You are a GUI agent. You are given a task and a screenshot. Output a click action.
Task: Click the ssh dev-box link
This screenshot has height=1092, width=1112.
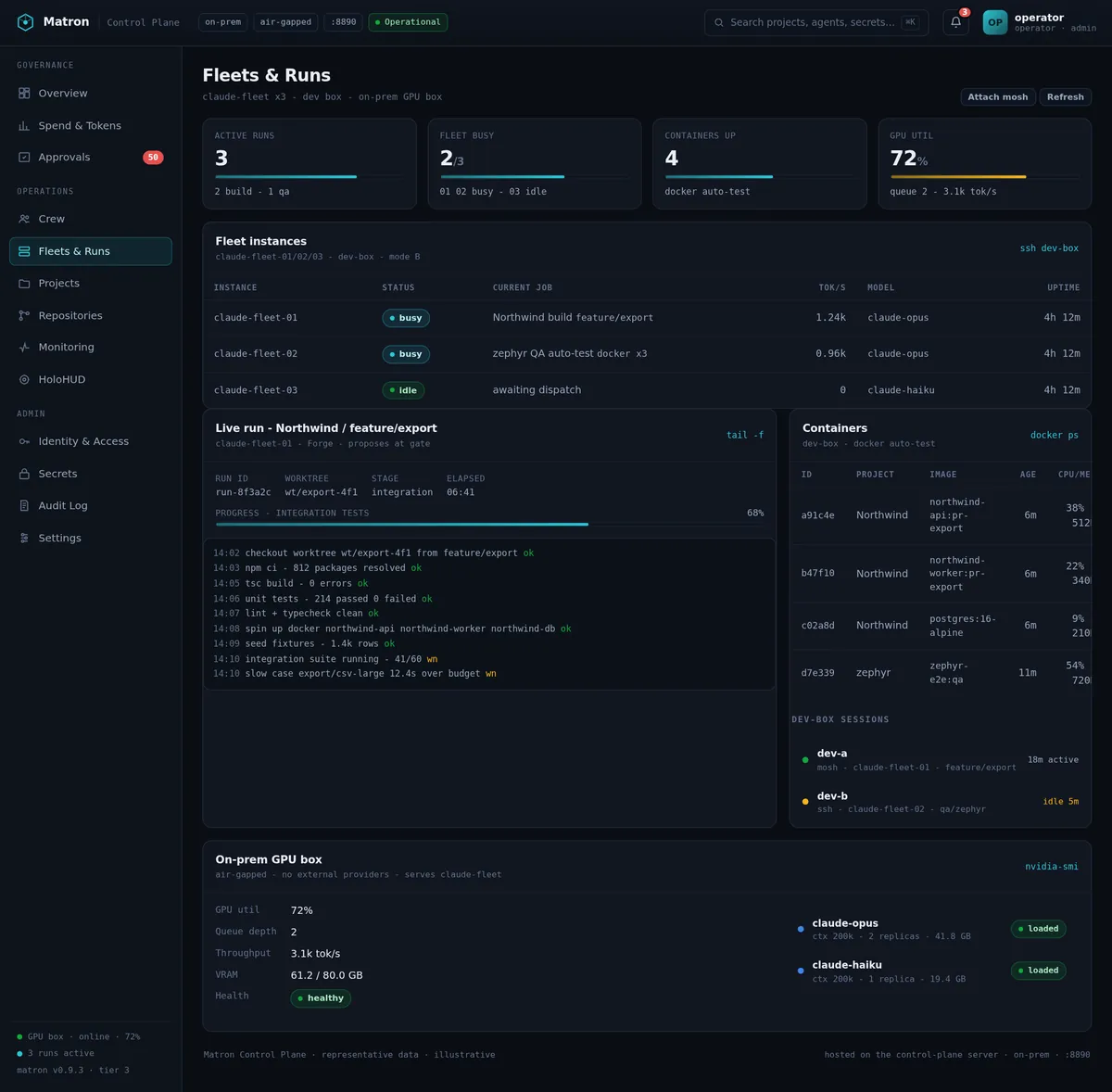[1049, 248]
